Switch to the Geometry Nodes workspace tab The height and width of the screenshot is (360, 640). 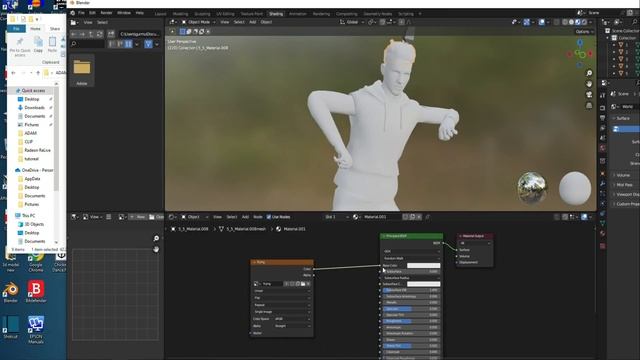coord(378,14)
